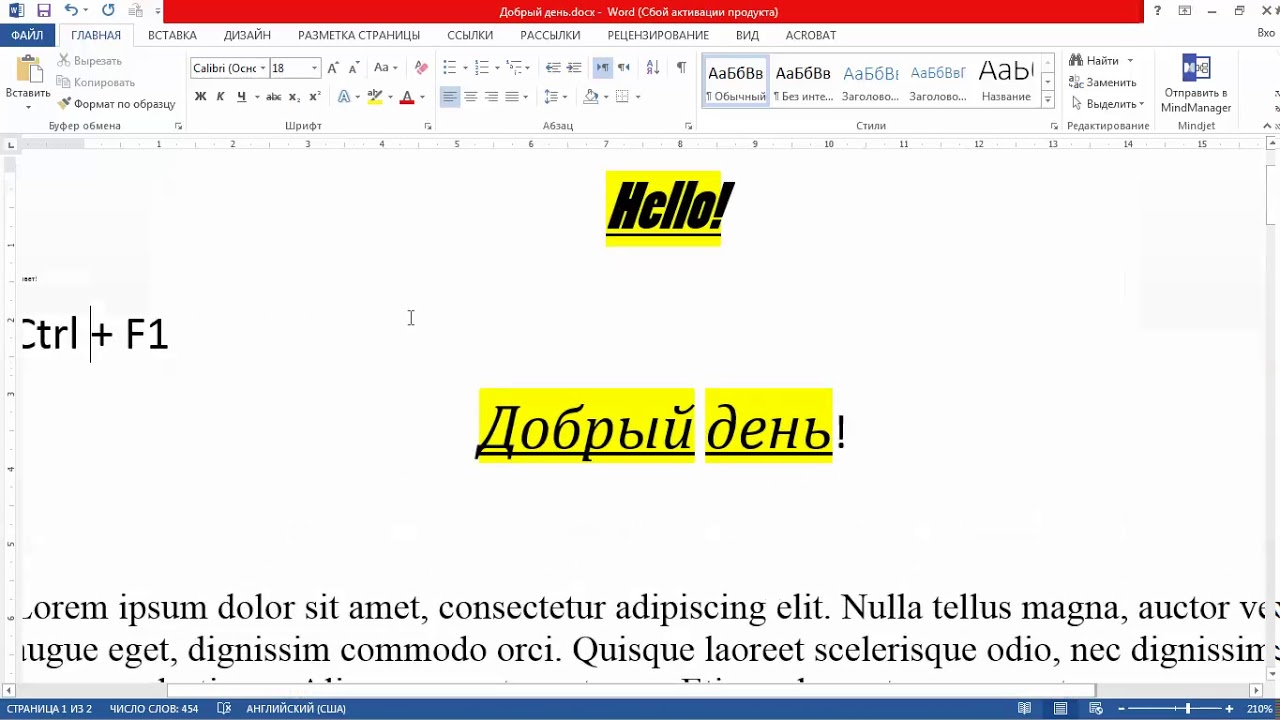Open the Change Case Aa dropdown
The image size is (1280, 720).
pos(385,68)
